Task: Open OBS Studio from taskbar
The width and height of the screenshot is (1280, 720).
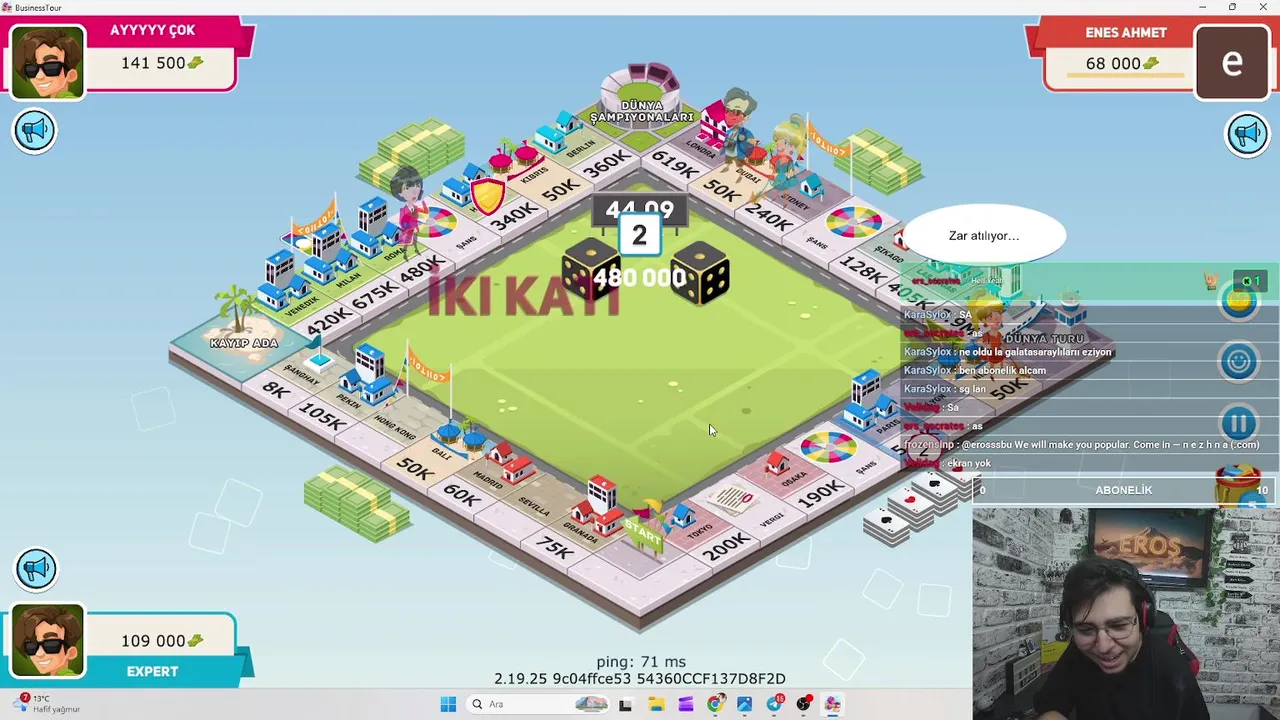Action: click(x=803, y=704)
